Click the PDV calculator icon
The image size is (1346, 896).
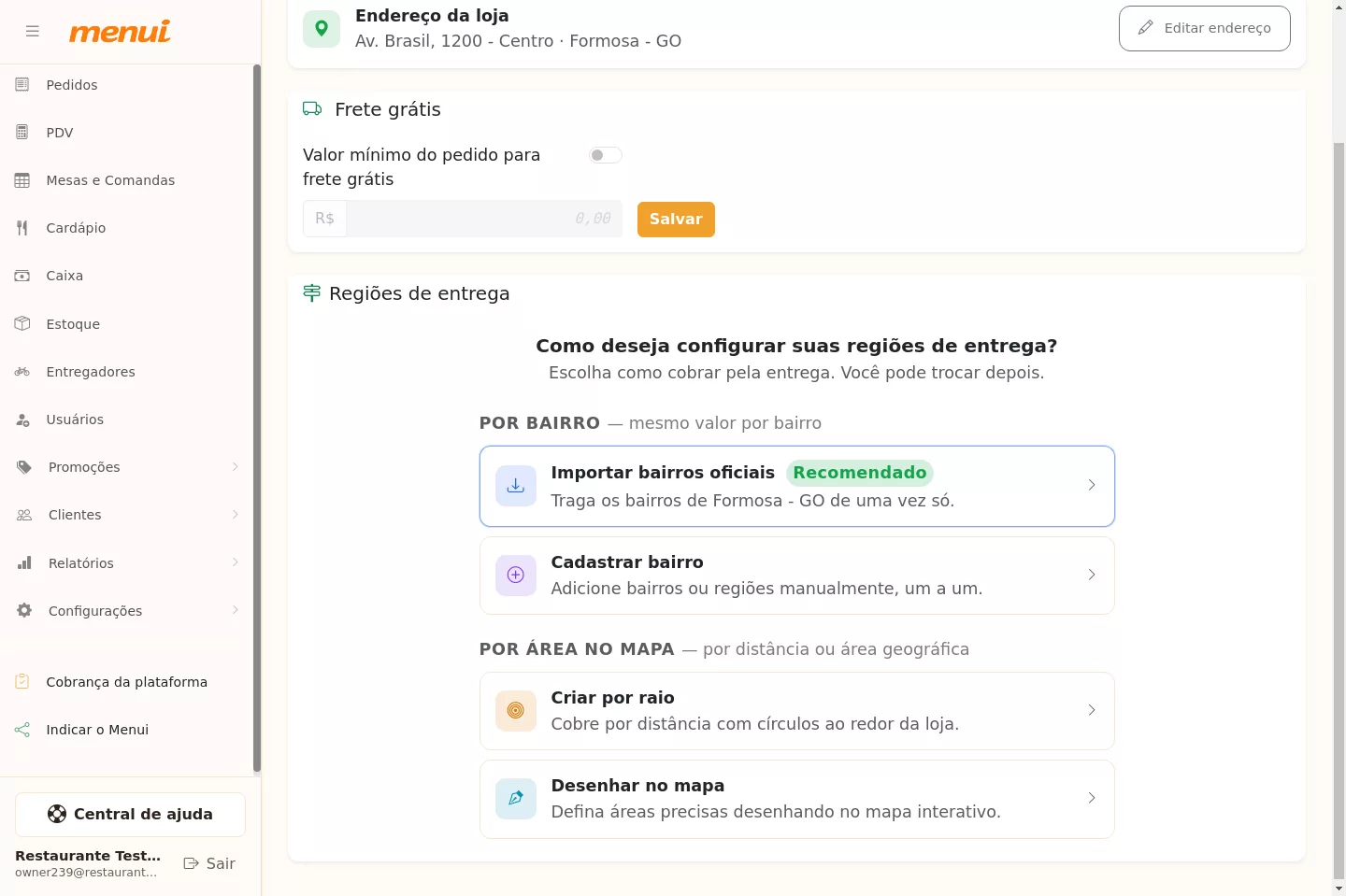point(22,133)
